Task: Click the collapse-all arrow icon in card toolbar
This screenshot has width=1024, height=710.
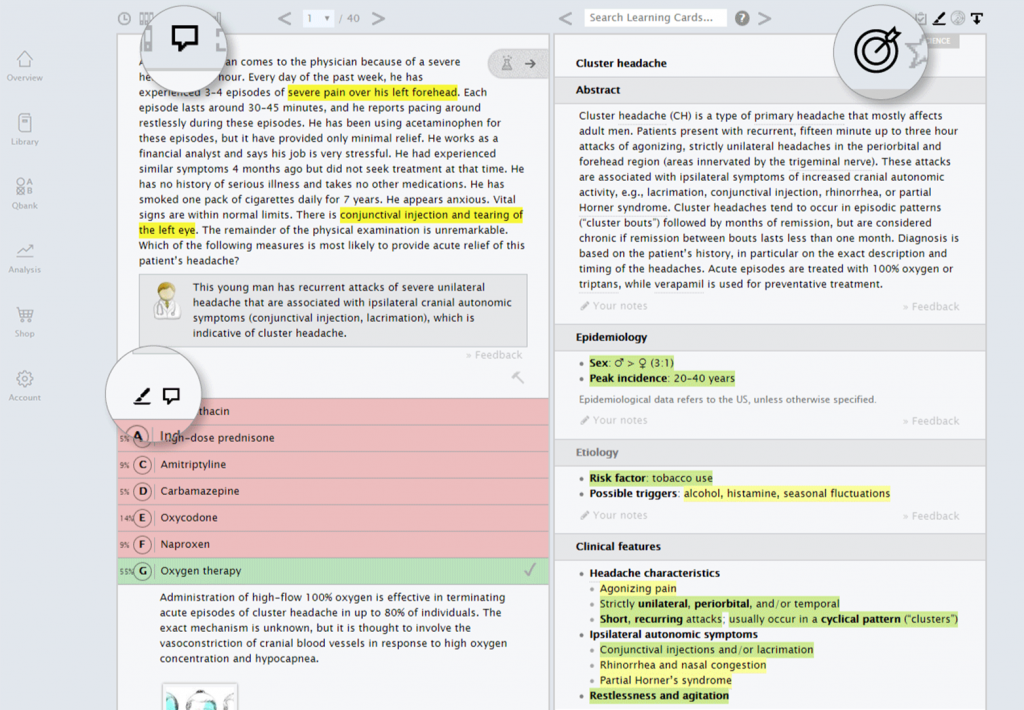Action: pyautogui.click(x=977, y=18)
